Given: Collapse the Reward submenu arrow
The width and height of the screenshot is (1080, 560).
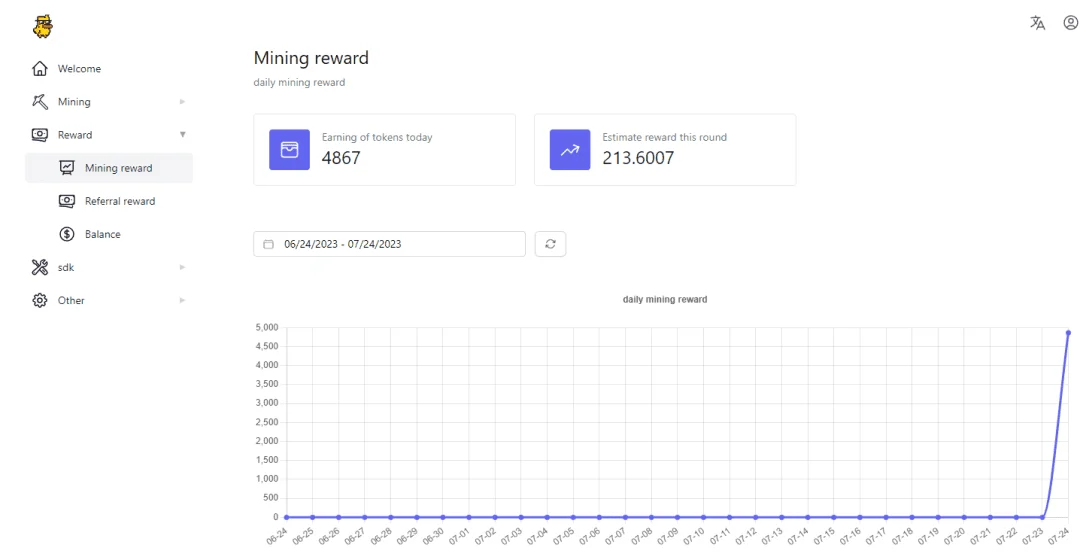Looking at the screenshot, I should (x=183, y=134).
